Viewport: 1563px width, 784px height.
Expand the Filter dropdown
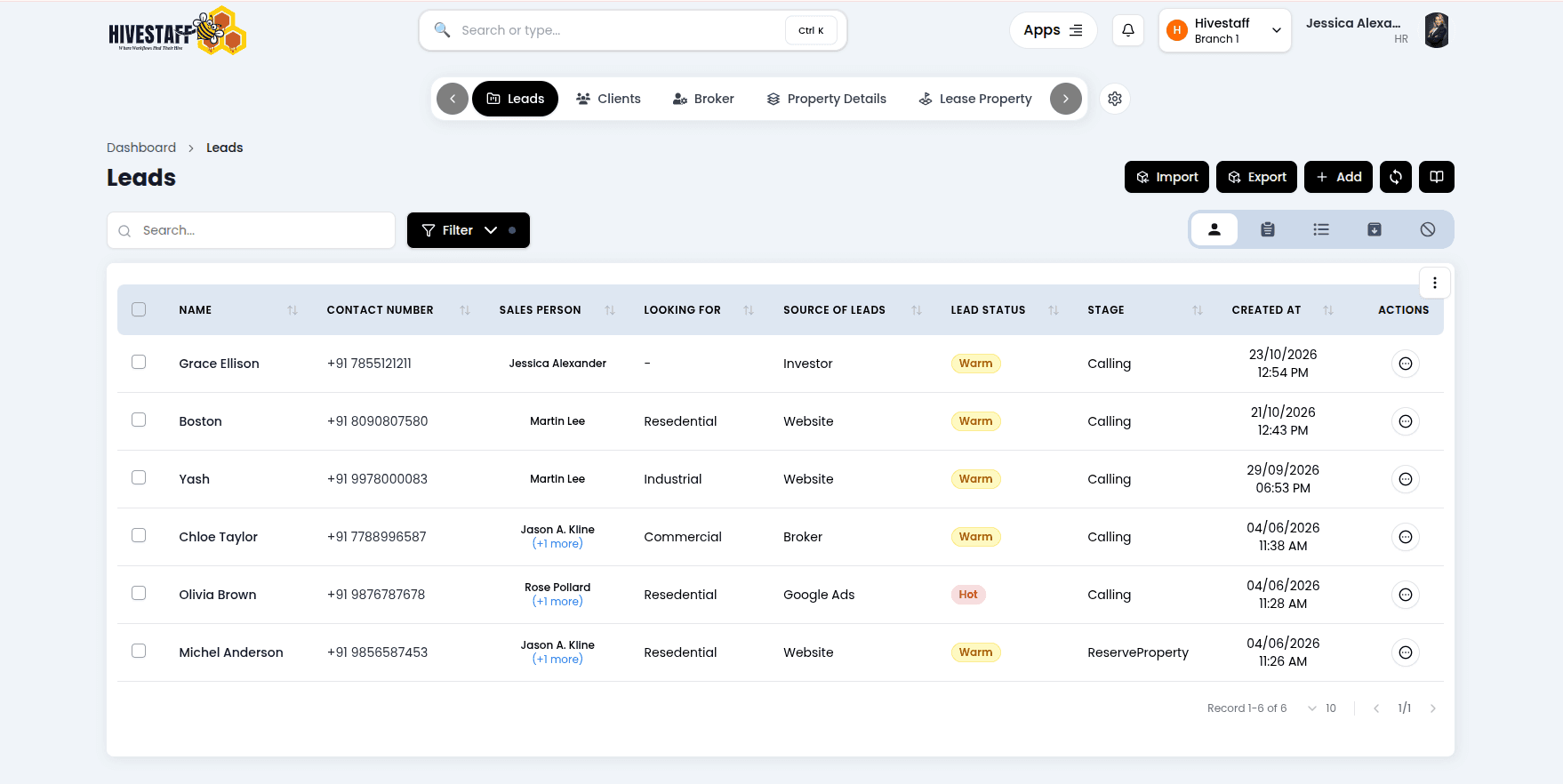click(x=469, y=230)
